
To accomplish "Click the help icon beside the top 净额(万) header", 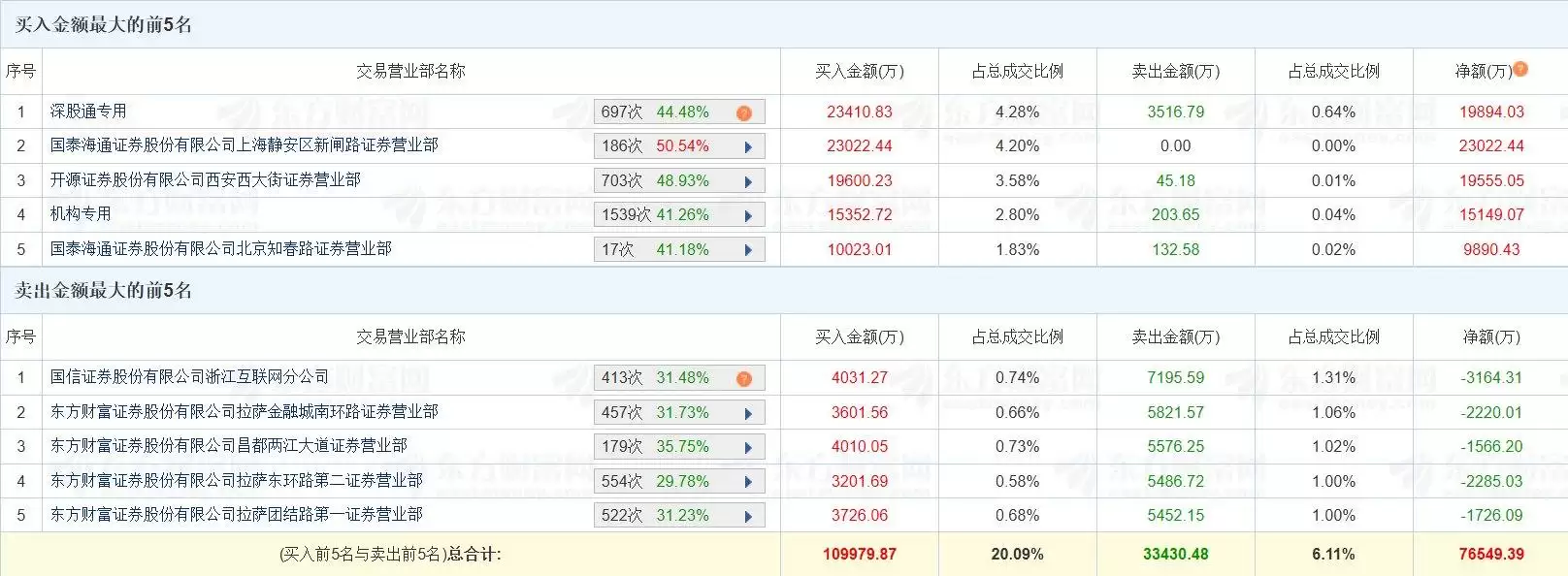I will pos(1520,69).
